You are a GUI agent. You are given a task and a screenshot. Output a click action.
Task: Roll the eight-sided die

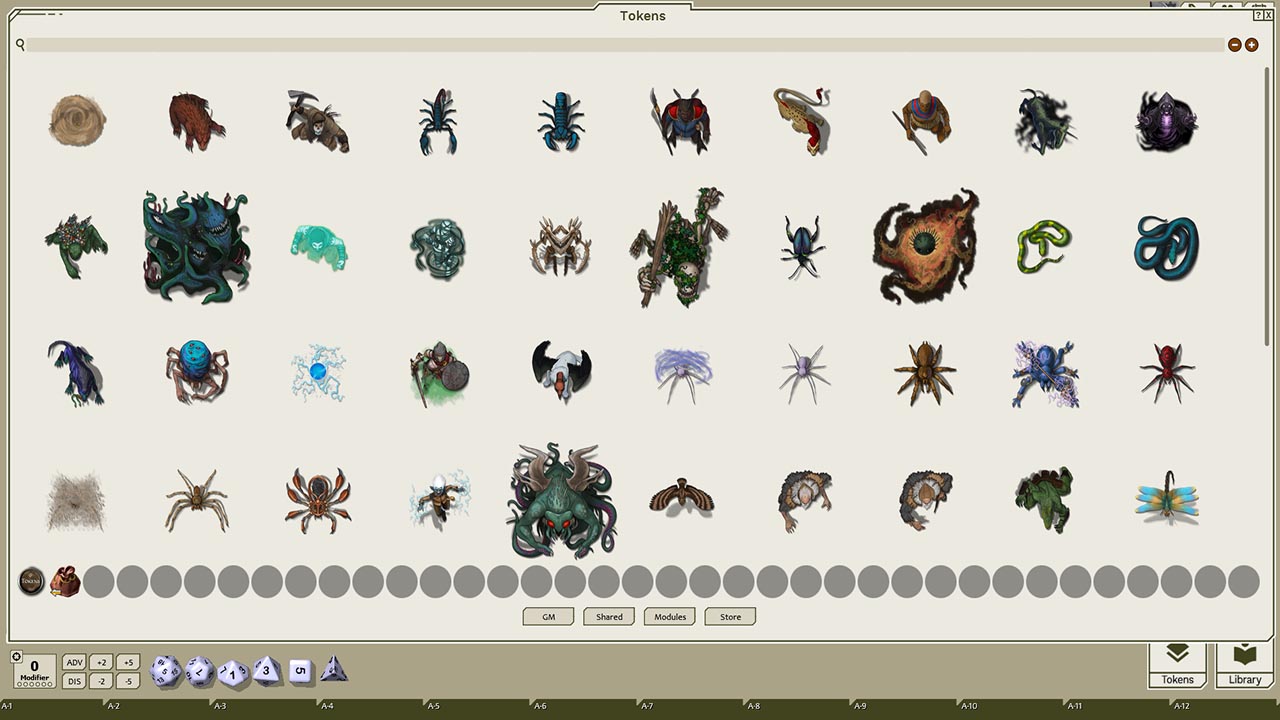(x=264, y=670)
